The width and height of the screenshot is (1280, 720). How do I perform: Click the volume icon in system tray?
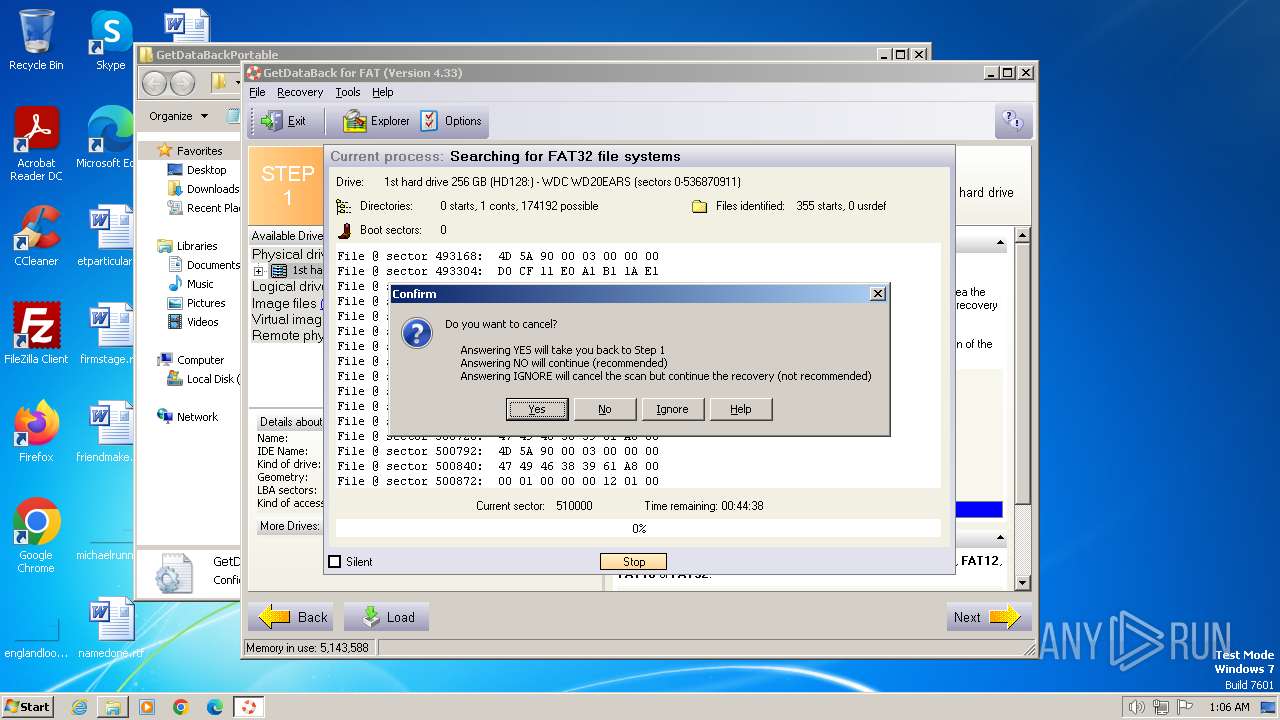click(1137, 707)
